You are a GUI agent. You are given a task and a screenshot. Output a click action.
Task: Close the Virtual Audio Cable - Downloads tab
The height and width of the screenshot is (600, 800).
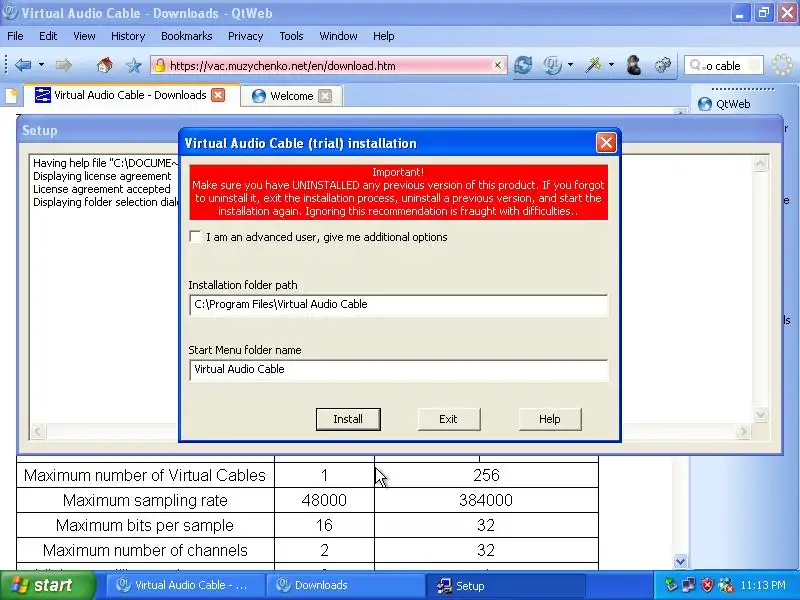tap(218, 95)
